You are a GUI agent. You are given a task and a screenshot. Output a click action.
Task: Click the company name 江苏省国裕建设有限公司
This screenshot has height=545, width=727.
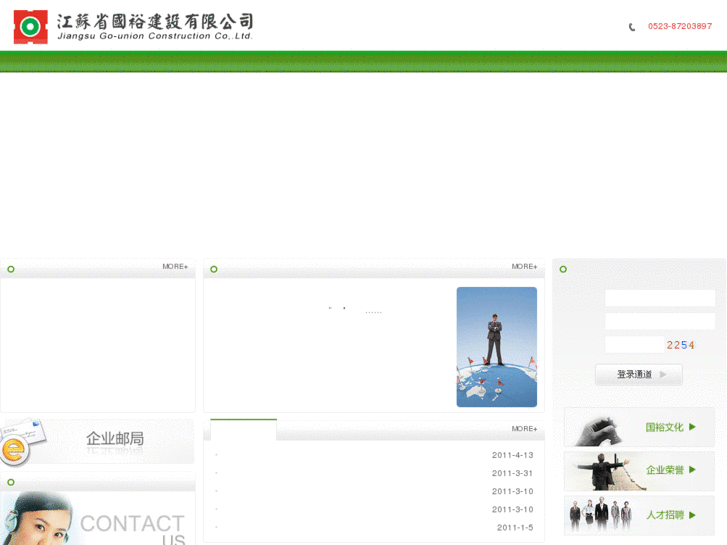[155, 21]
